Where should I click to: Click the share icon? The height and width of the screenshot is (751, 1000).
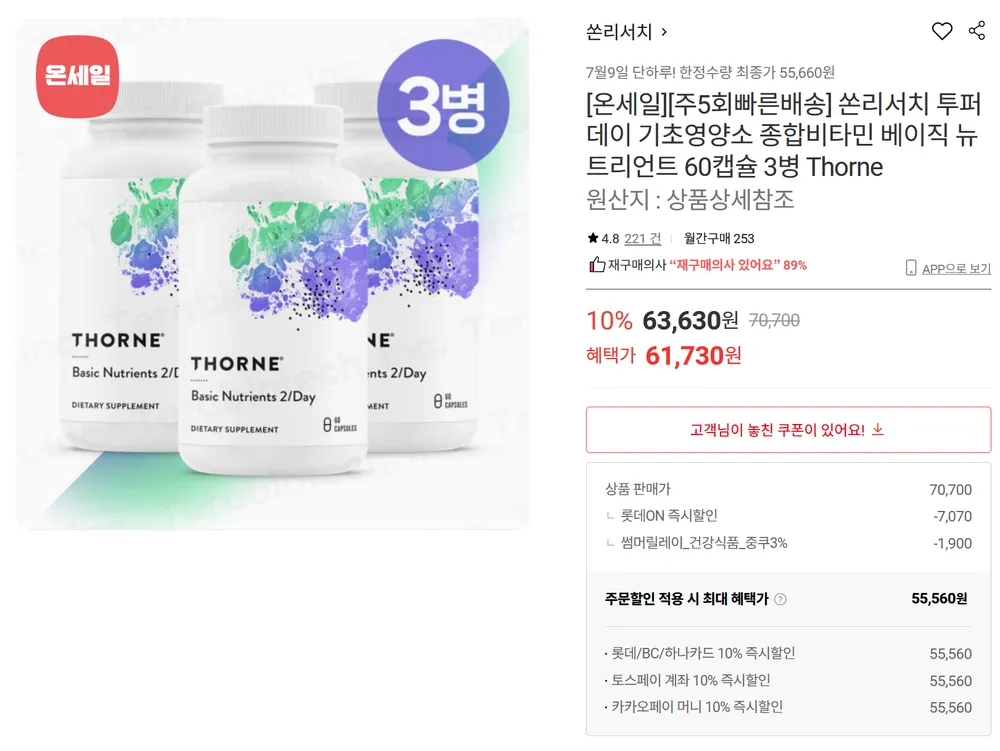976,31
